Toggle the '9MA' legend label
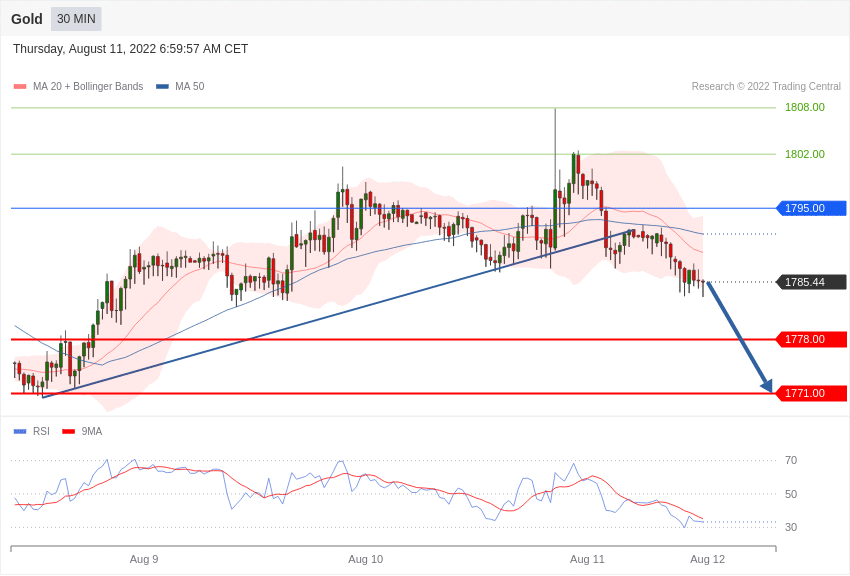 [92, 431]
